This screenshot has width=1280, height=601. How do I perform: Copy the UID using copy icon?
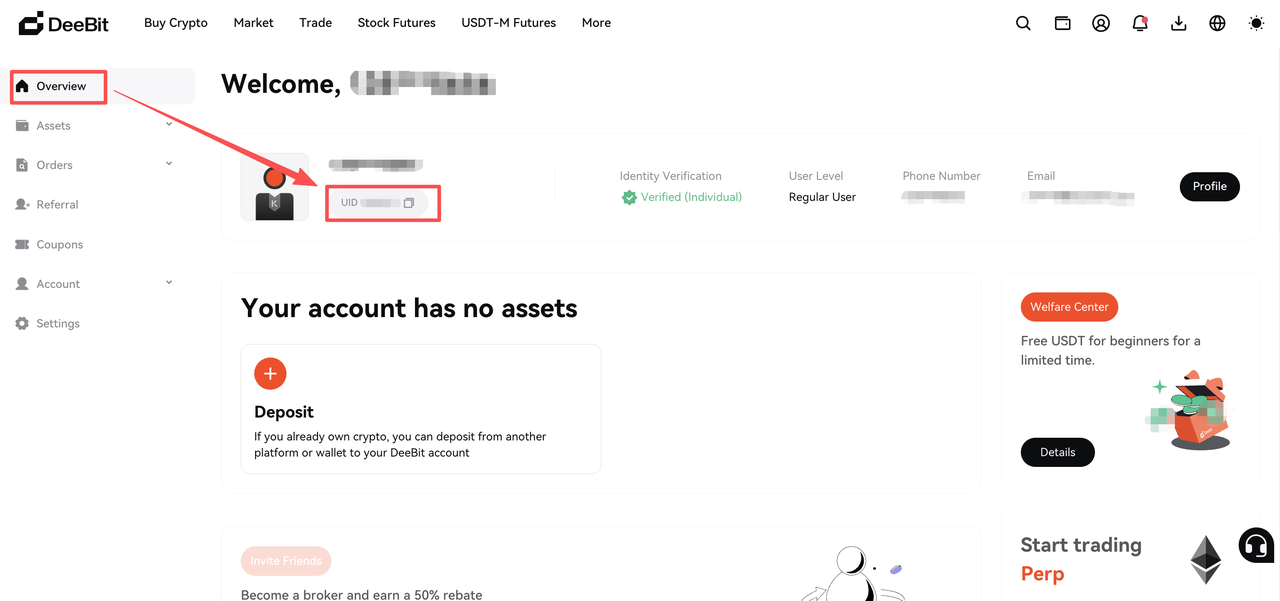pos(409,203)
